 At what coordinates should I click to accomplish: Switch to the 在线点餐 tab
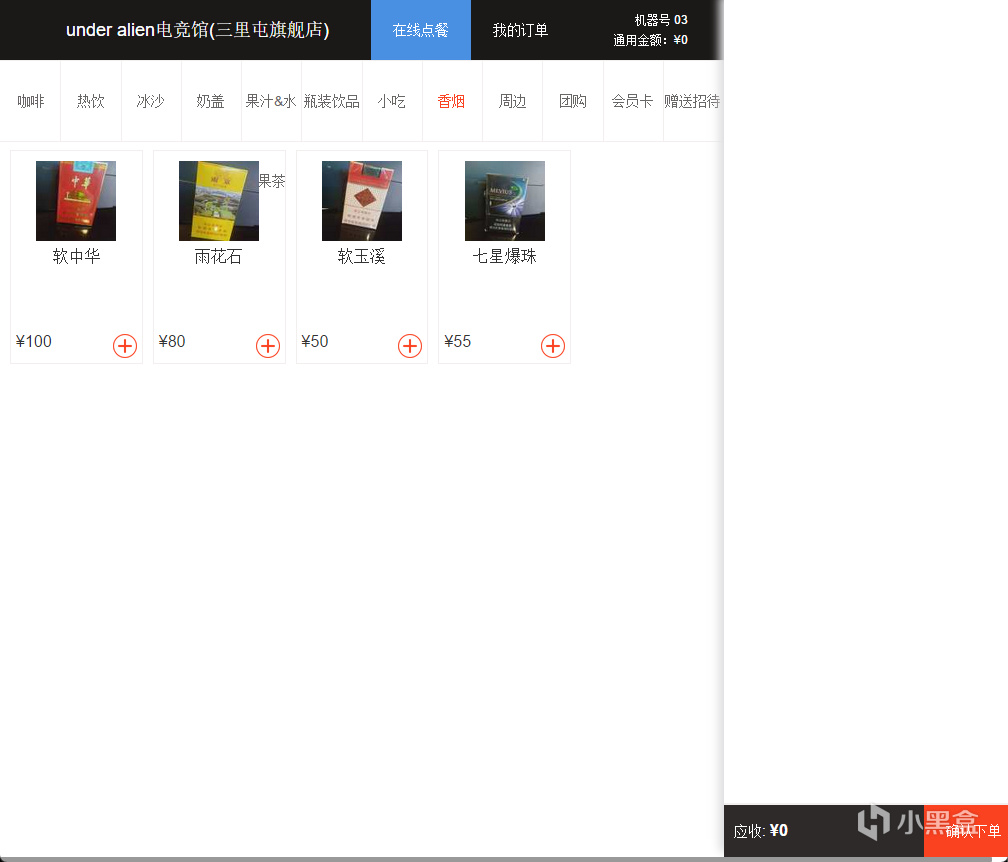click(x=420, y=30)
